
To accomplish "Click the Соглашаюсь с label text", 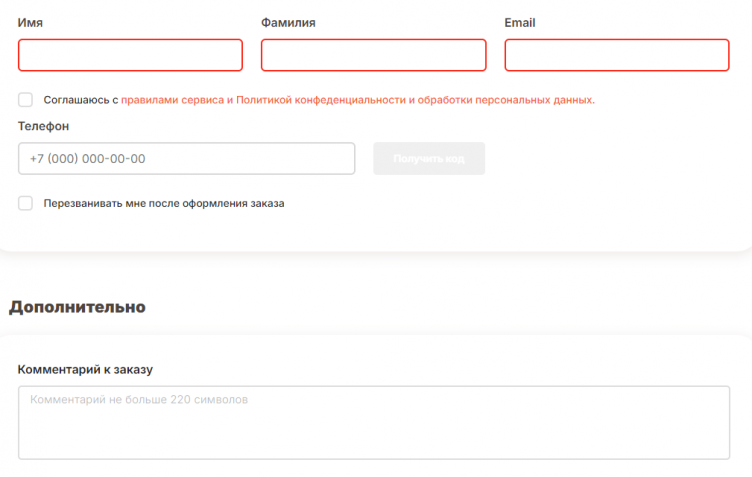I will tap(81, 100).
